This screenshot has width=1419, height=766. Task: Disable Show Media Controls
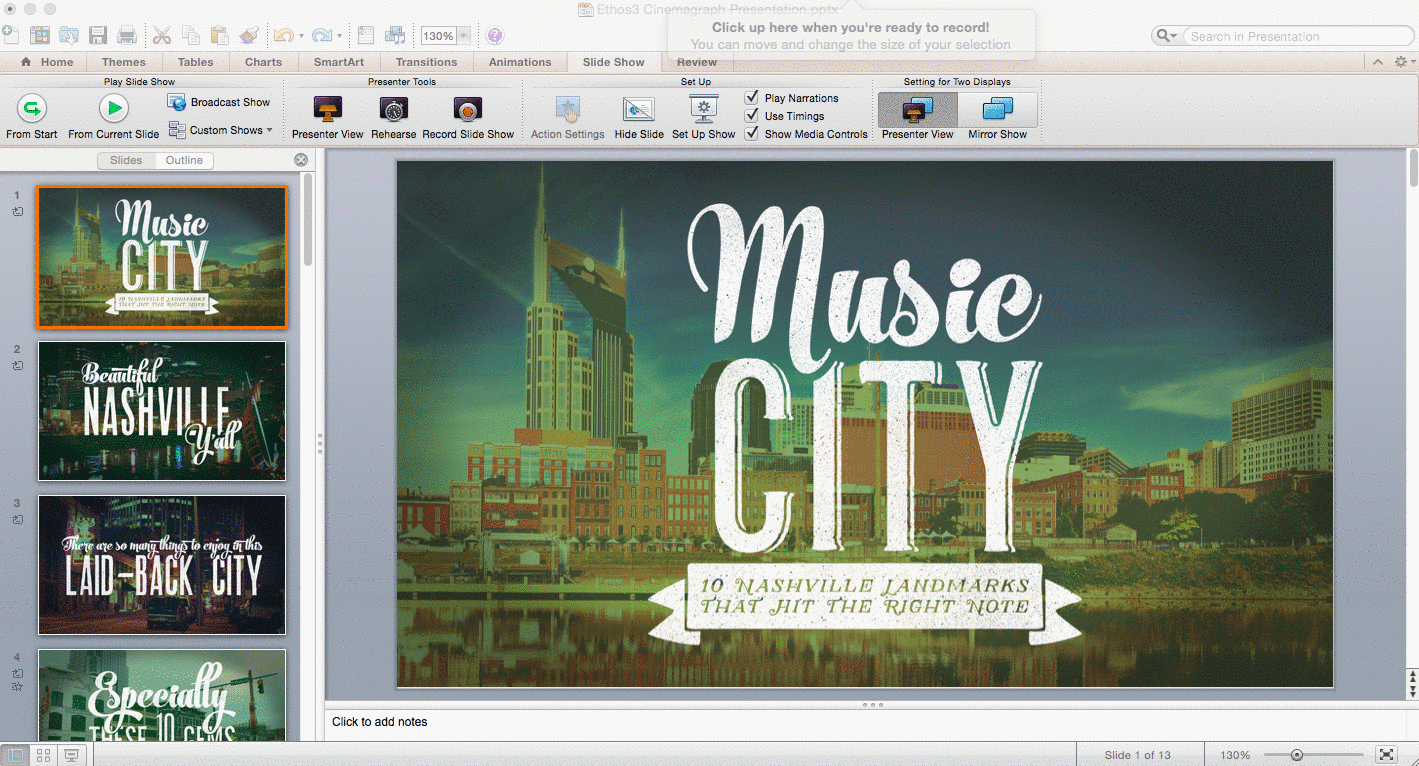tap(752, 134)
